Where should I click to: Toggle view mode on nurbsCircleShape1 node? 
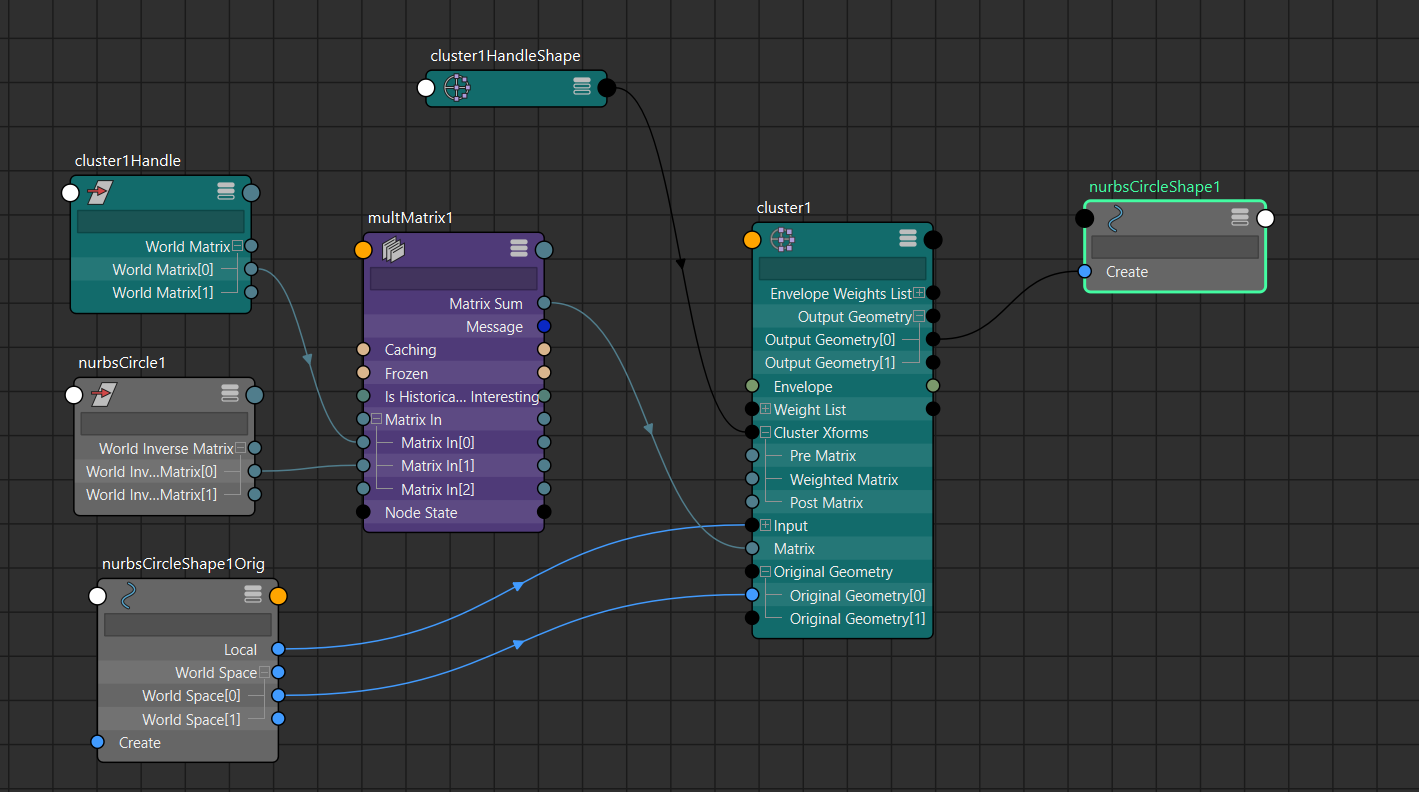pos(1240,217)
